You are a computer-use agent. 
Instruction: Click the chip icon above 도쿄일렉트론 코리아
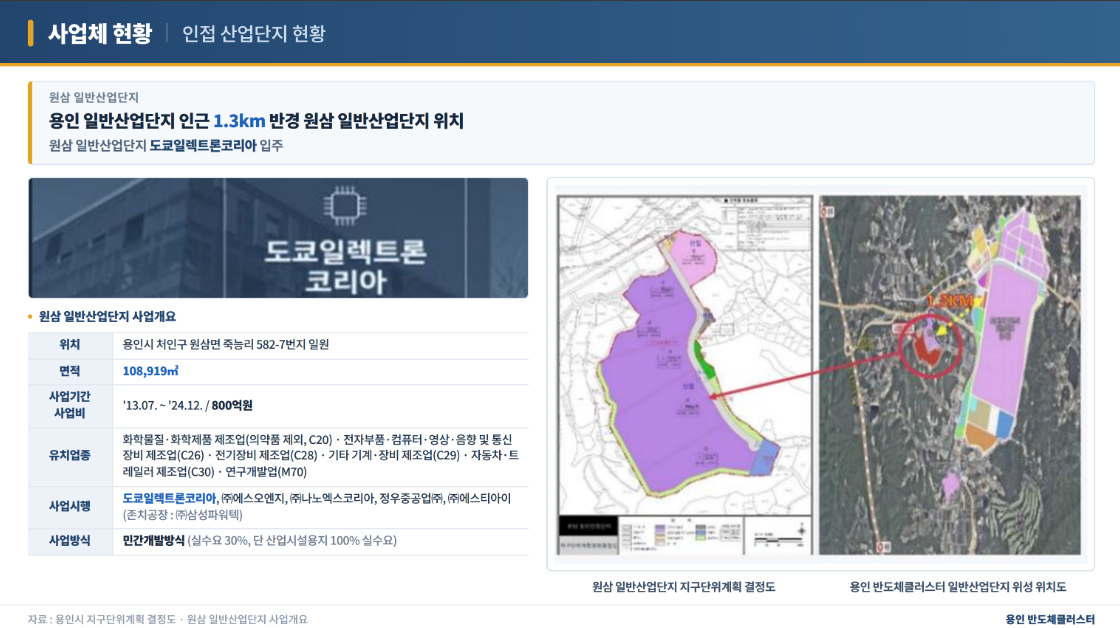pyautogui.click(x=345, y=206)
